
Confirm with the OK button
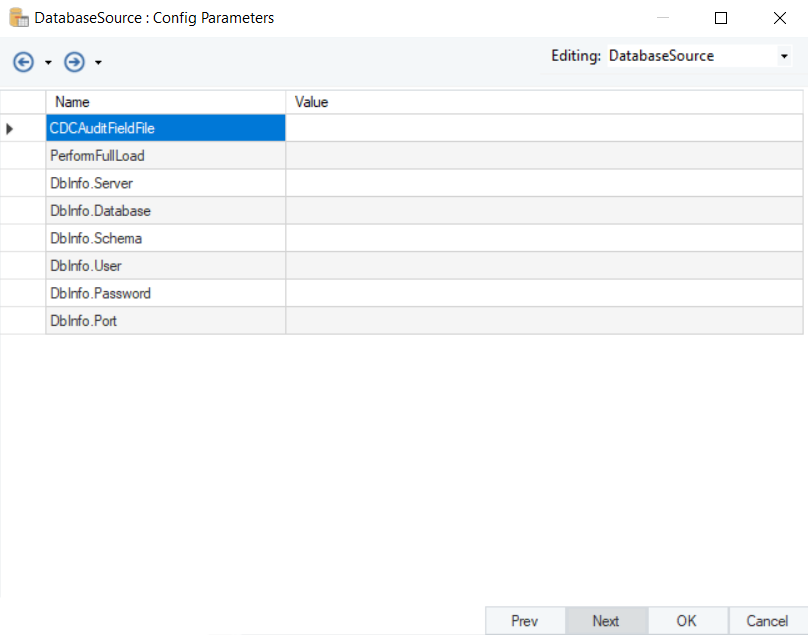pos(686,621)
